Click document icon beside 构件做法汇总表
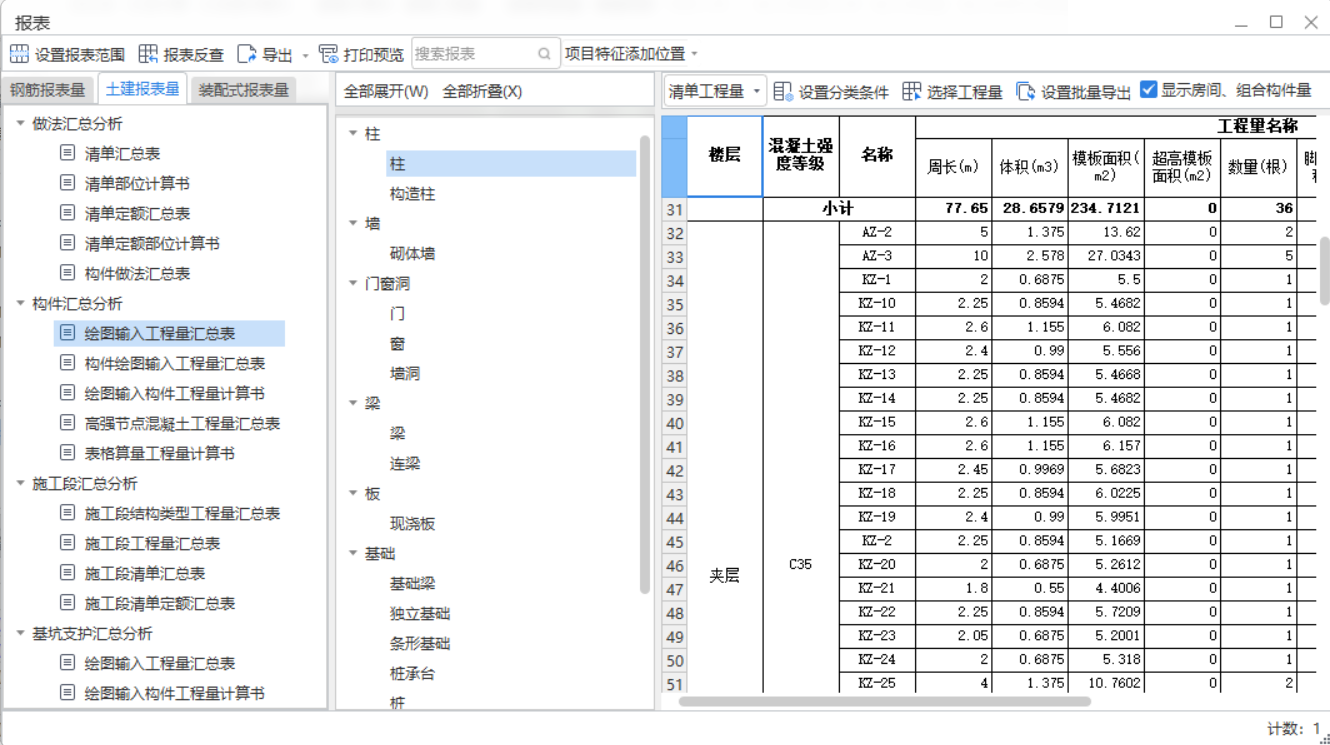This screenshot has width=1330, height=745. point(67,273)
